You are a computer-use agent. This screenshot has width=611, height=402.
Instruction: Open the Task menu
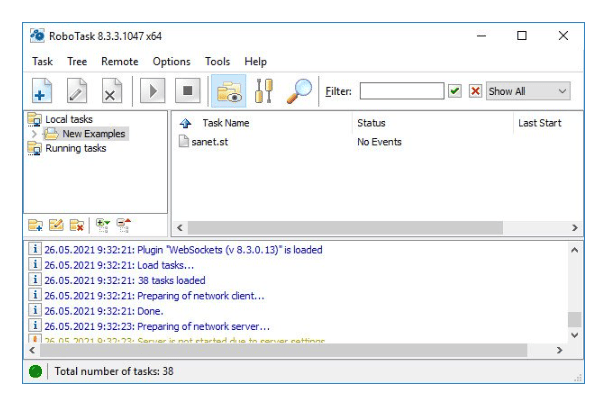pyautogui.click(x=42, y=62)
